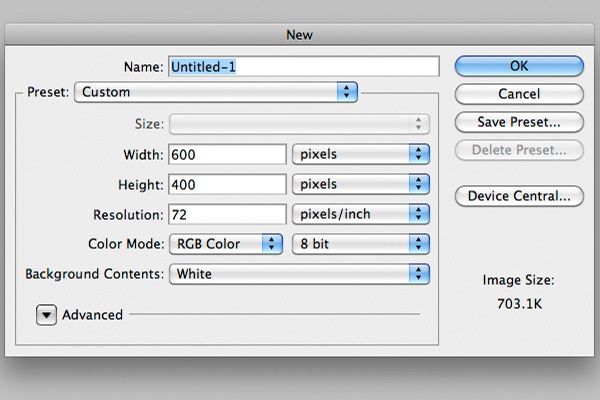Click the Resolution field showing 72

click(x=227, y=215)
